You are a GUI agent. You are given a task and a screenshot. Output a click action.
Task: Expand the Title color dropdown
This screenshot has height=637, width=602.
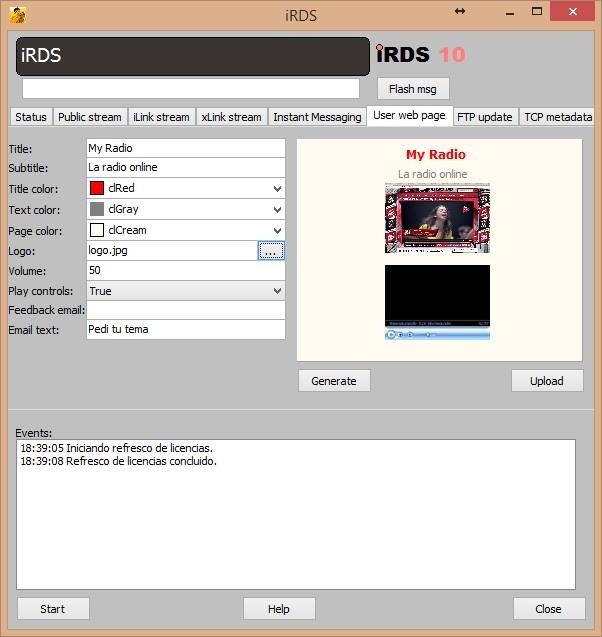click(x=277, y=188)
